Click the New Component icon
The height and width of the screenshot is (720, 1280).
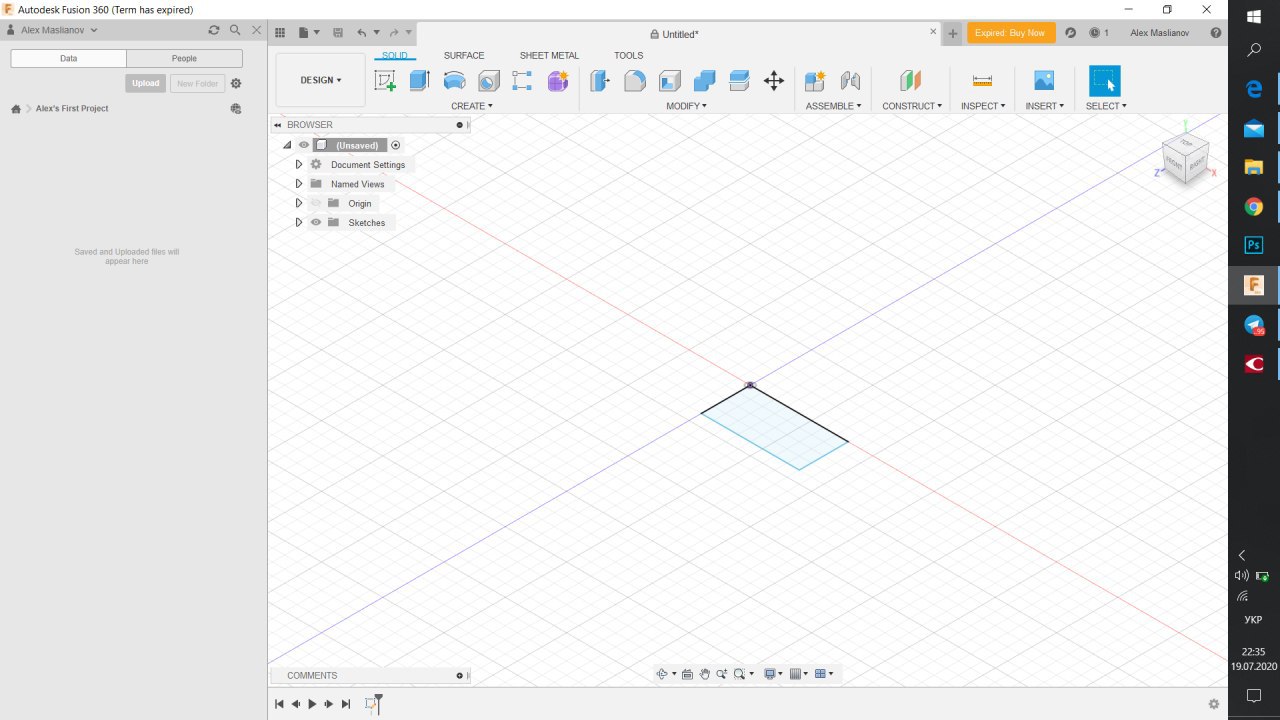click(816, 81)
